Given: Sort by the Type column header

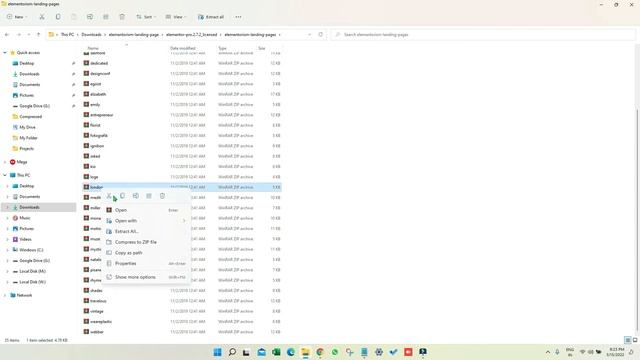Looking at the screenshot, I should (x=222, y=48).
